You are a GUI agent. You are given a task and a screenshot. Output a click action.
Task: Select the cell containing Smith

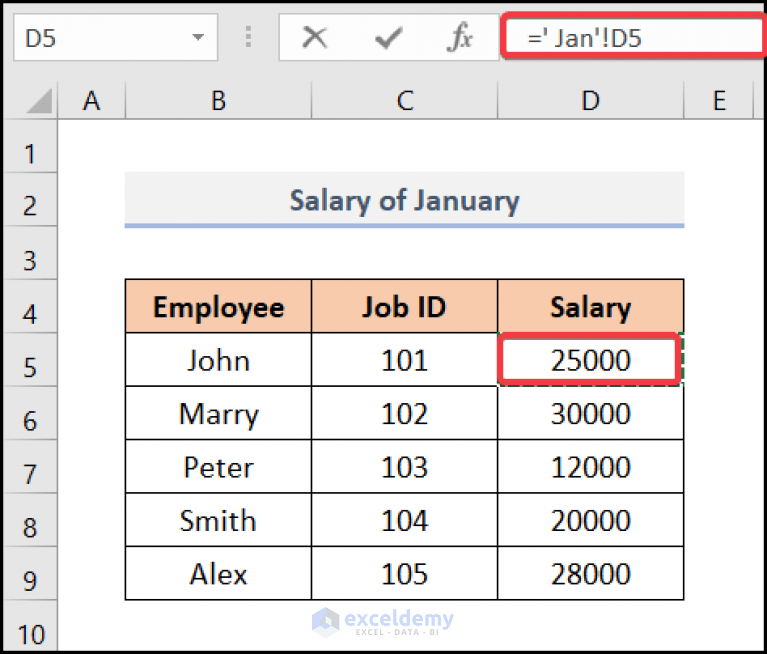[x=218, y=520]
